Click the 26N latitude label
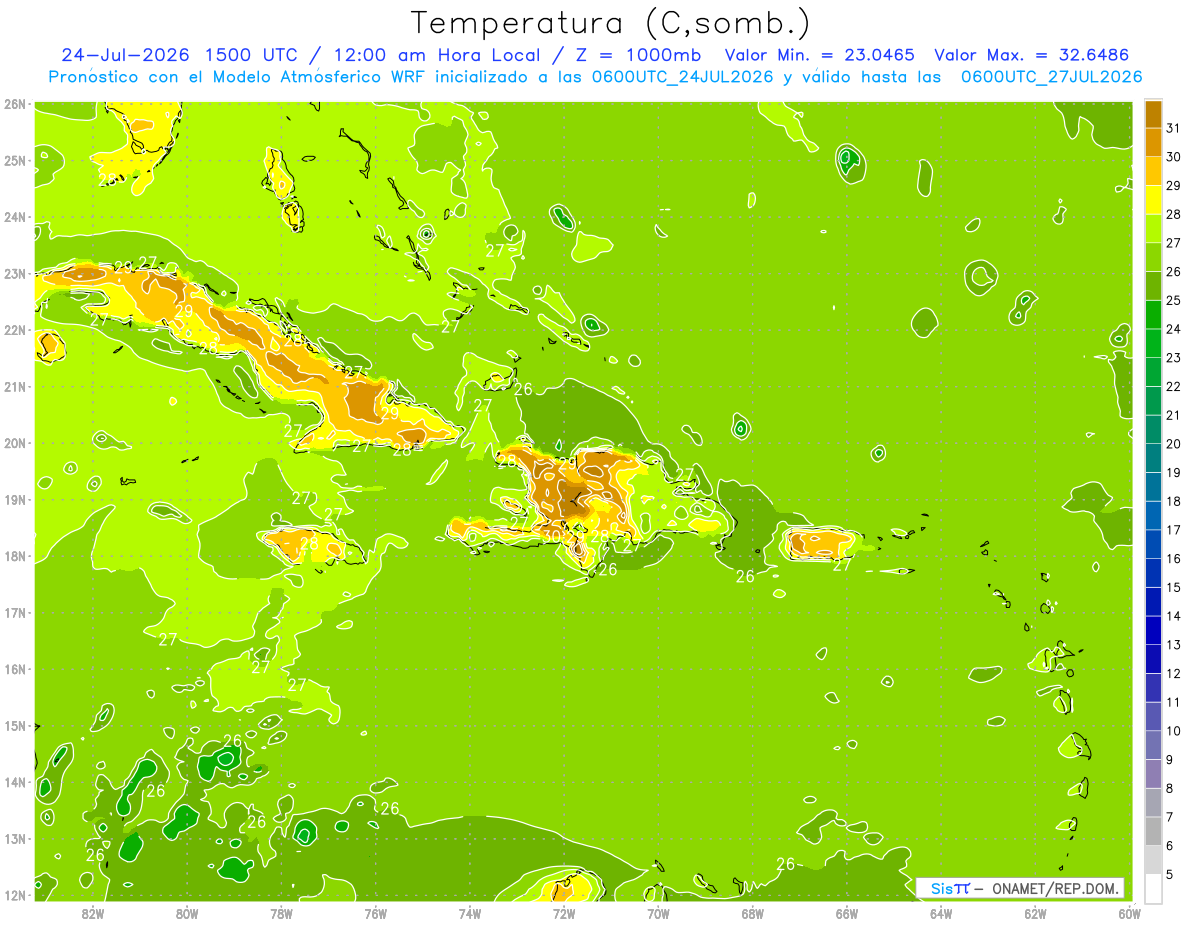 (14, 104)
